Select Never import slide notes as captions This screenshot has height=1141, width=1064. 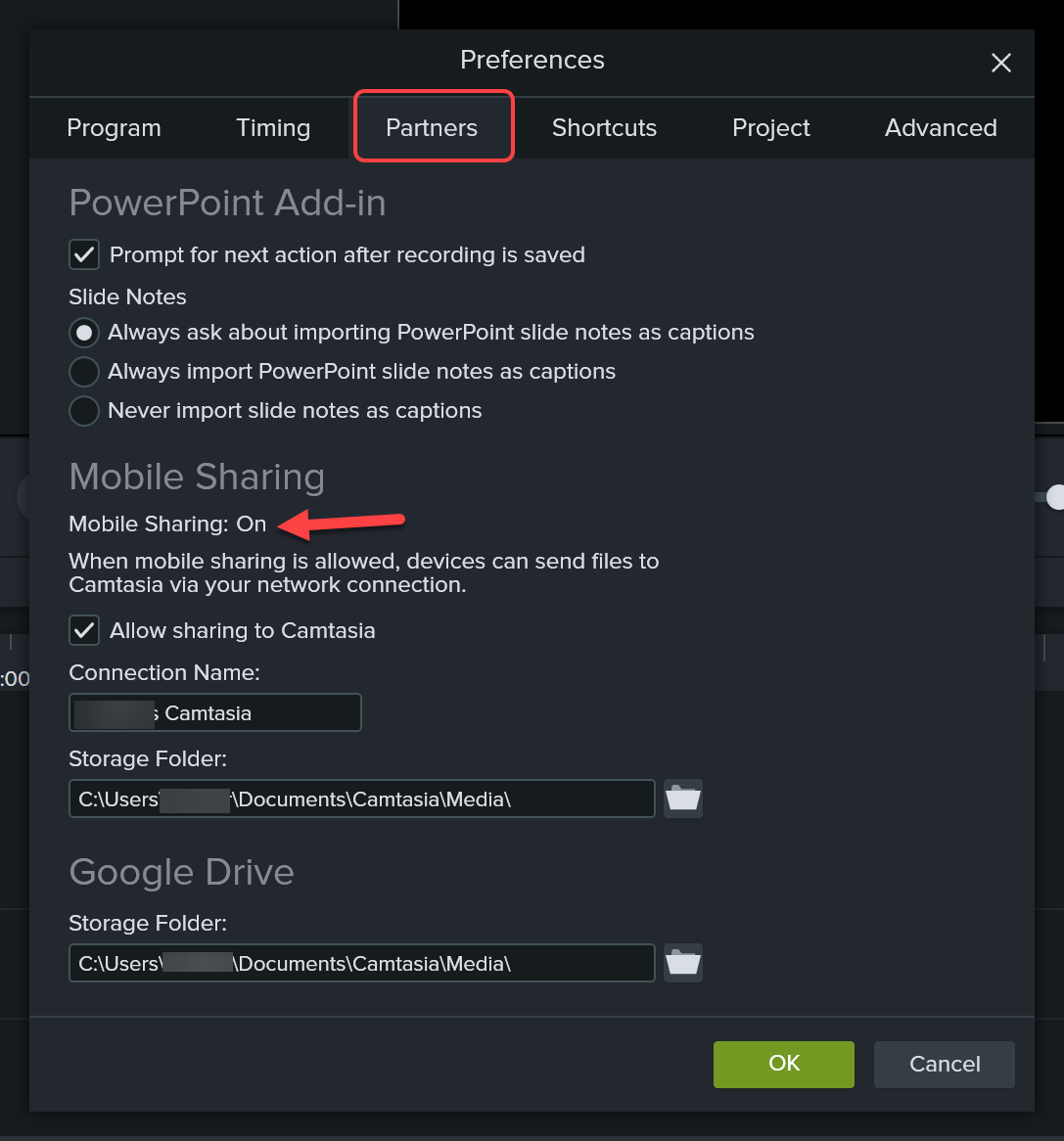(x=84, y=411)
